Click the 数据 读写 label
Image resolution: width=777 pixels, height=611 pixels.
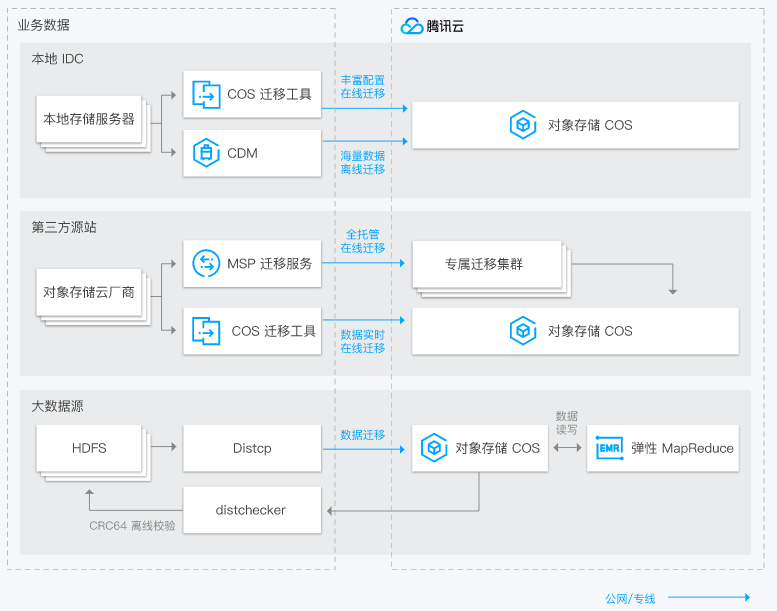coord(566,423)
